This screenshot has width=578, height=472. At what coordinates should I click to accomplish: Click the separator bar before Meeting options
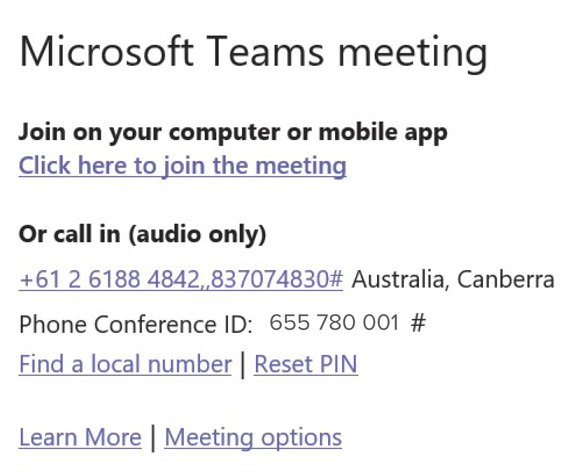pyautogui.click(x=153, y=438)
